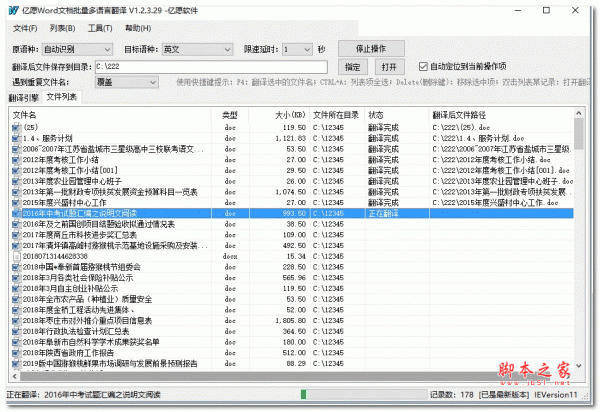Select the row 2013年第一批财政专项扶贫发展资金预算科目一览表
This screenshot has height=412, width=600.
click(x=292, y=192)
